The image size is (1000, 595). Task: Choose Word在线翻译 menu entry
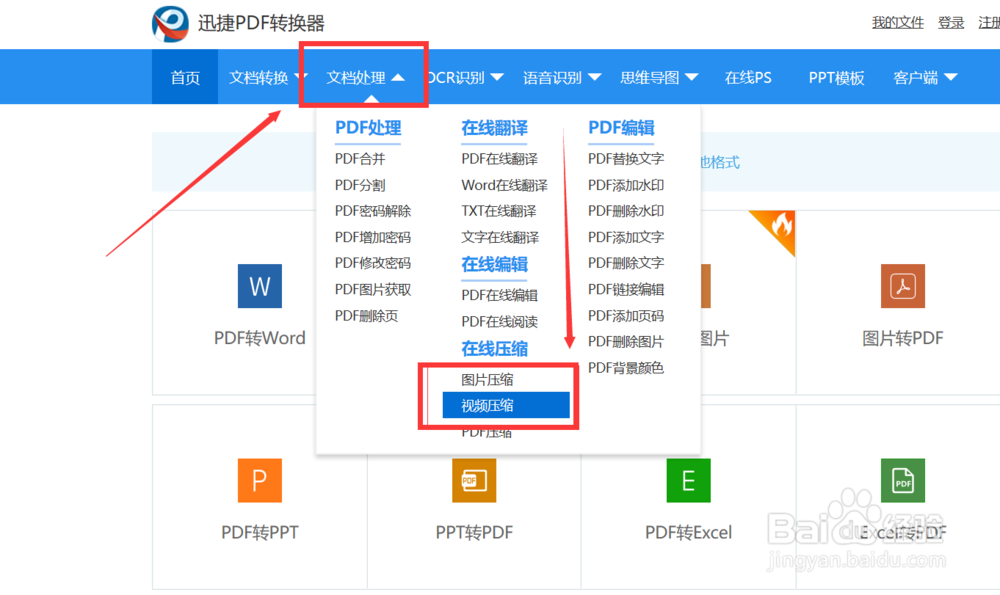tap(504, 185)
